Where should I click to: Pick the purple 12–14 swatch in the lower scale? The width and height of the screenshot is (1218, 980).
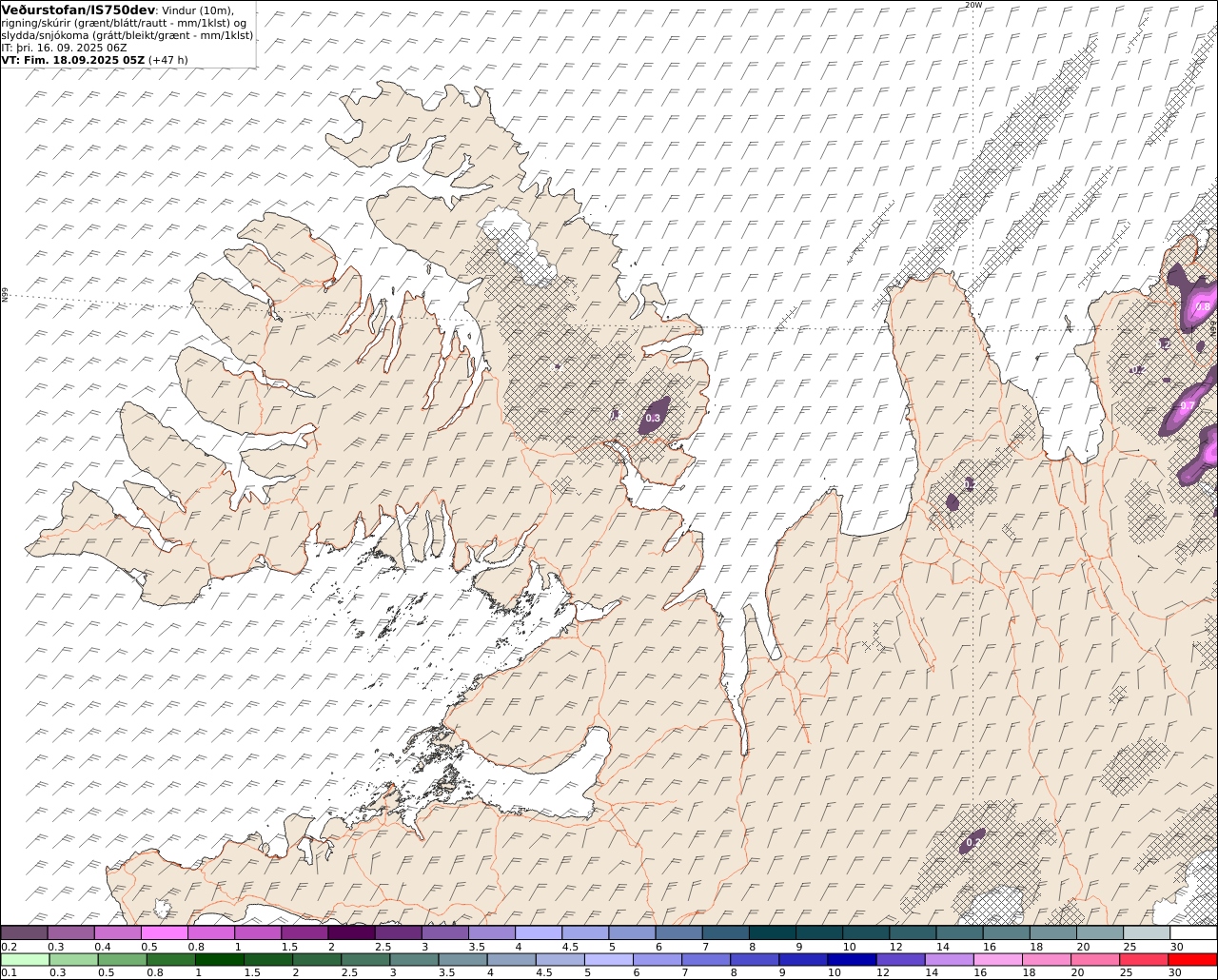(901, 959)
